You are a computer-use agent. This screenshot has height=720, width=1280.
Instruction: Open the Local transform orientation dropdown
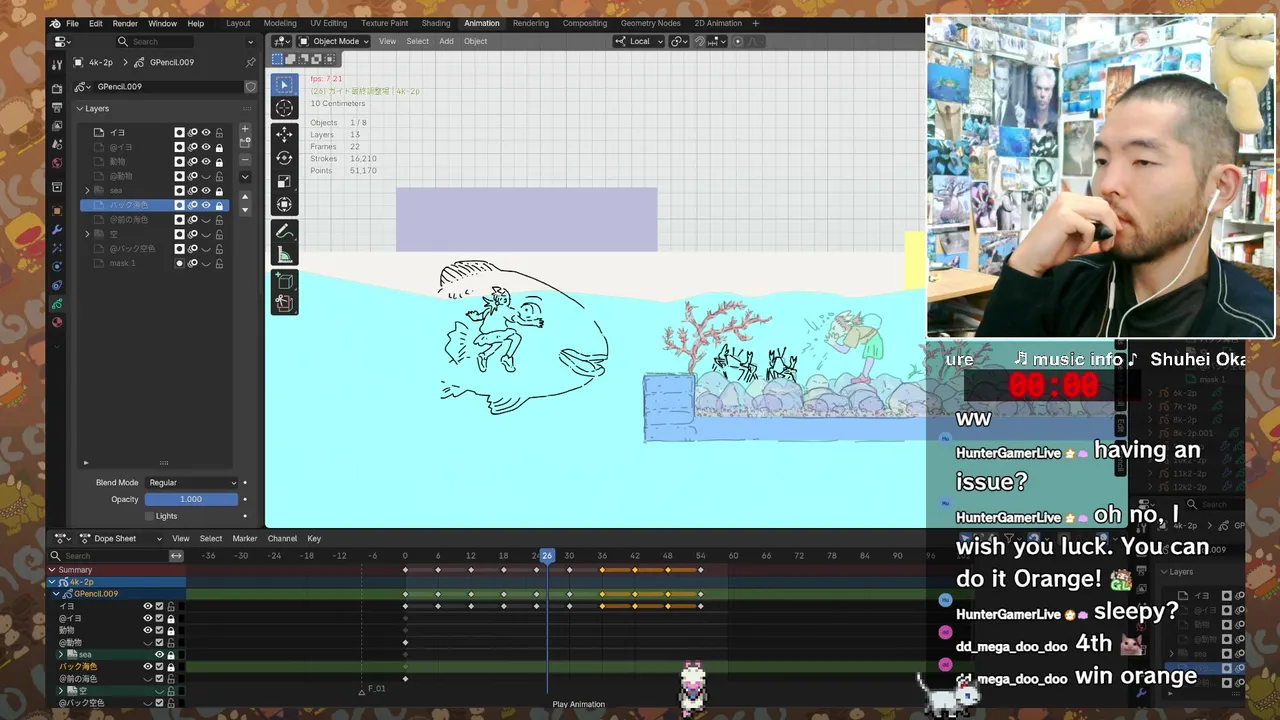click(x=637, y=41)
